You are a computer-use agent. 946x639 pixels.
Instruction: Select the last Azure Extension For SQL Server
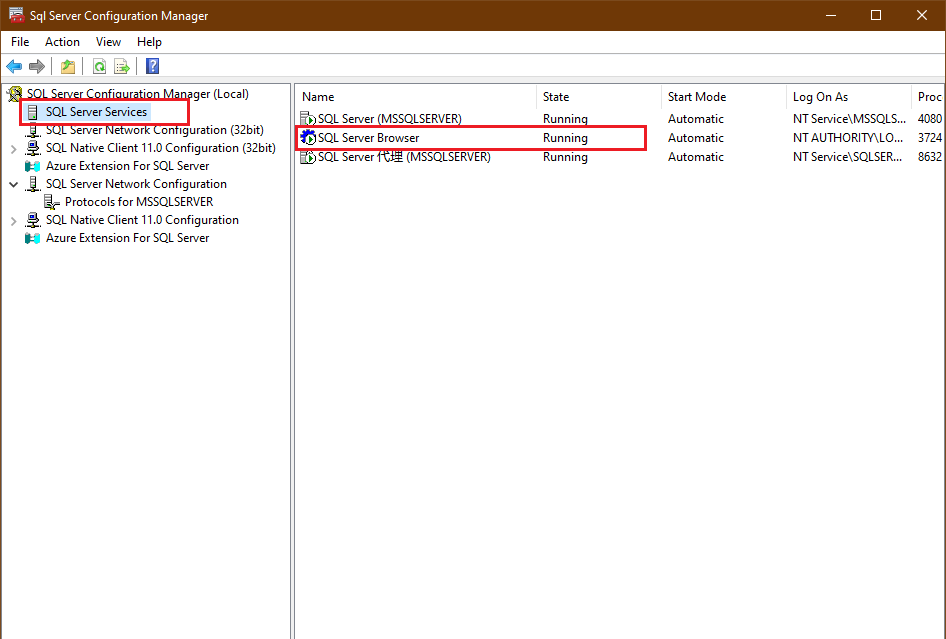(x=127, y=238)
